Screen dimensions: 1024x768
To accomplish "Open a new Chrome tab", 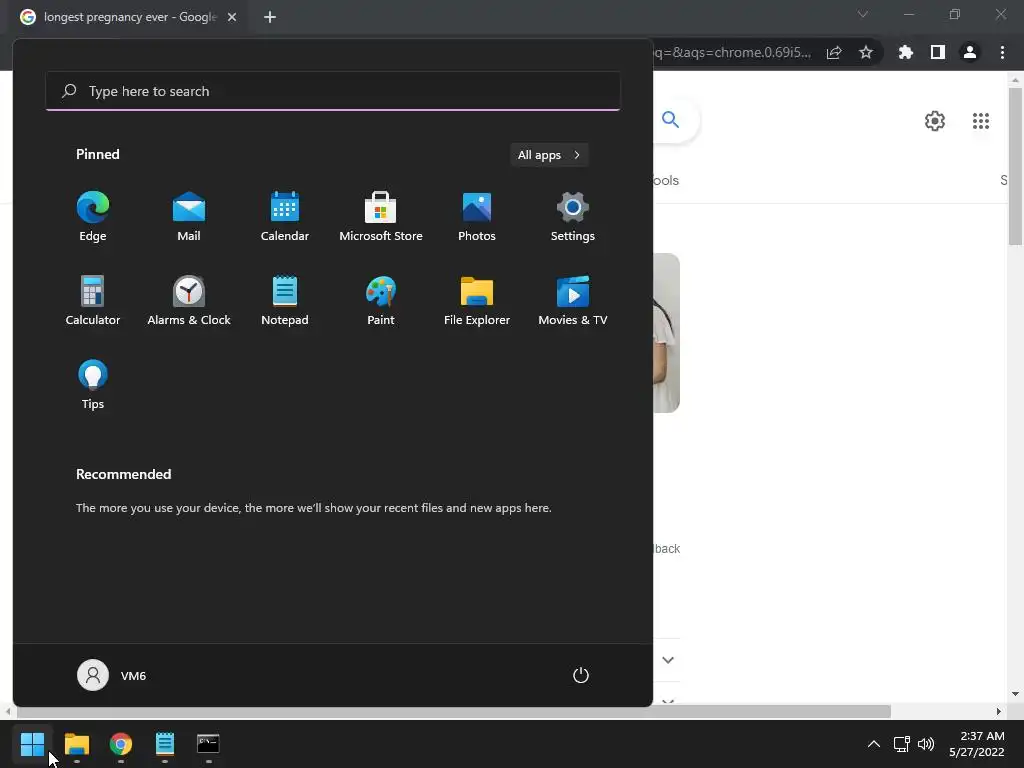I will (x=270, y=17).
